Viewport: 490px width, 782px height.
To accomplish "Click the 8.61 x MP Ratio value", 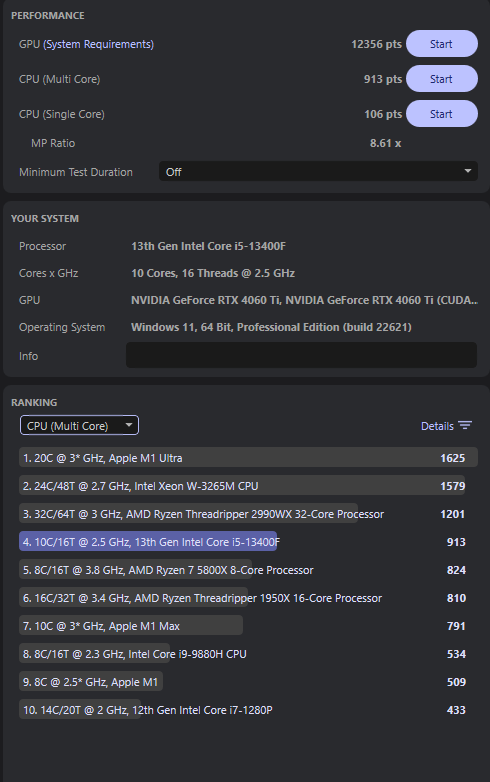I will 385,143.
